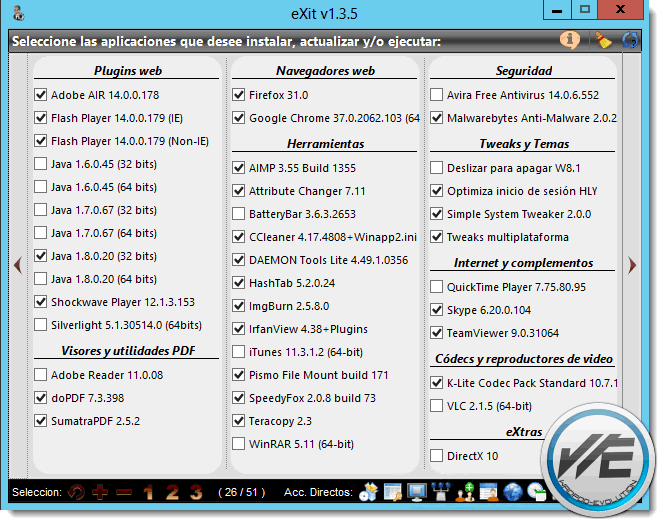Click the ( 26 / 51 ) selection counter

tap(241, 492)
